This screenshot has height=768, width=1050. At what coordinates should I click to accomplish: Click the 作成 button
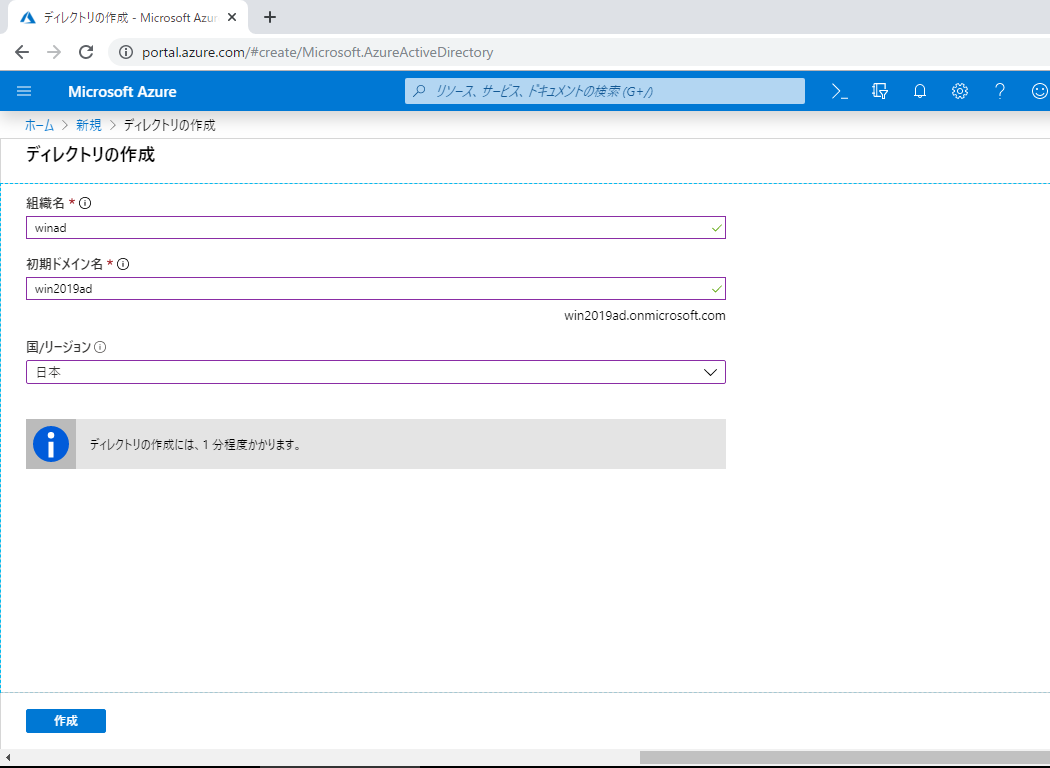tap(66, 720)
